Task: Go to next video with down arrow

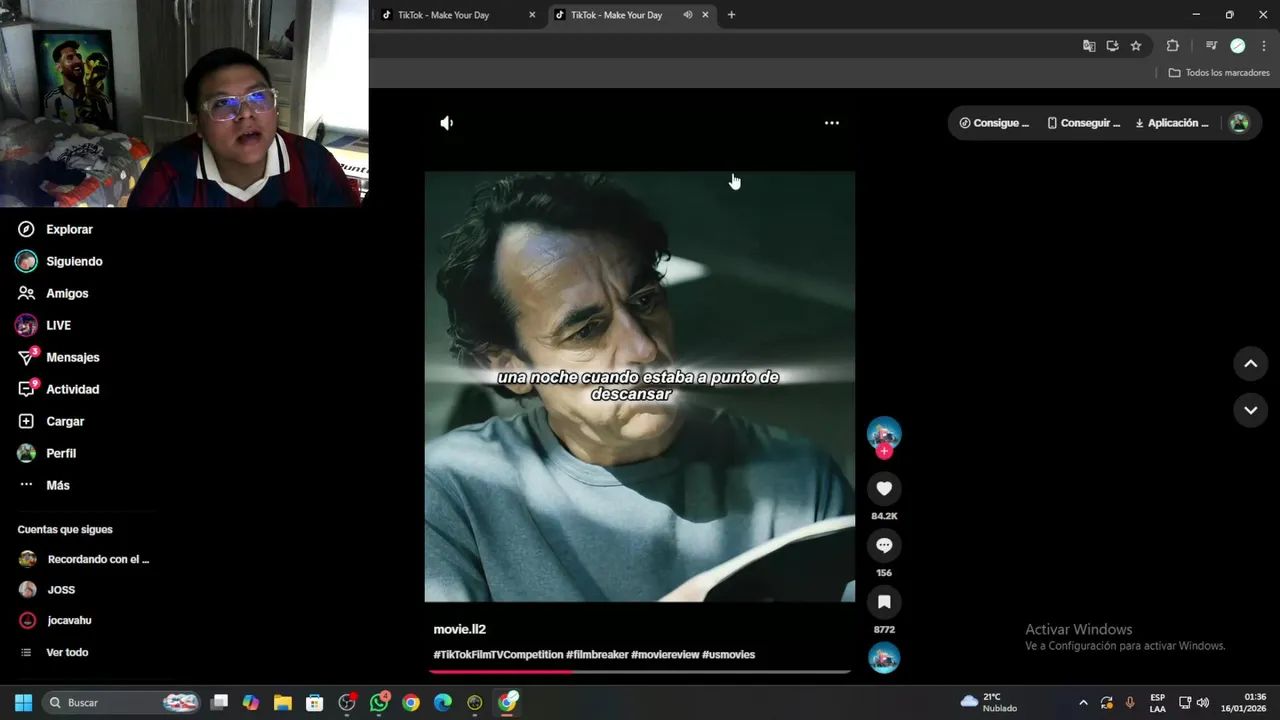Action: click(1250, 410)
